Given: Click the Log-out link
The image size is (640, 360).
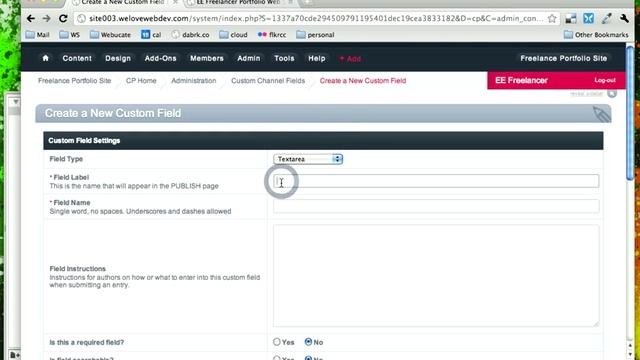Looking at the screenshot, I should 605,80.
